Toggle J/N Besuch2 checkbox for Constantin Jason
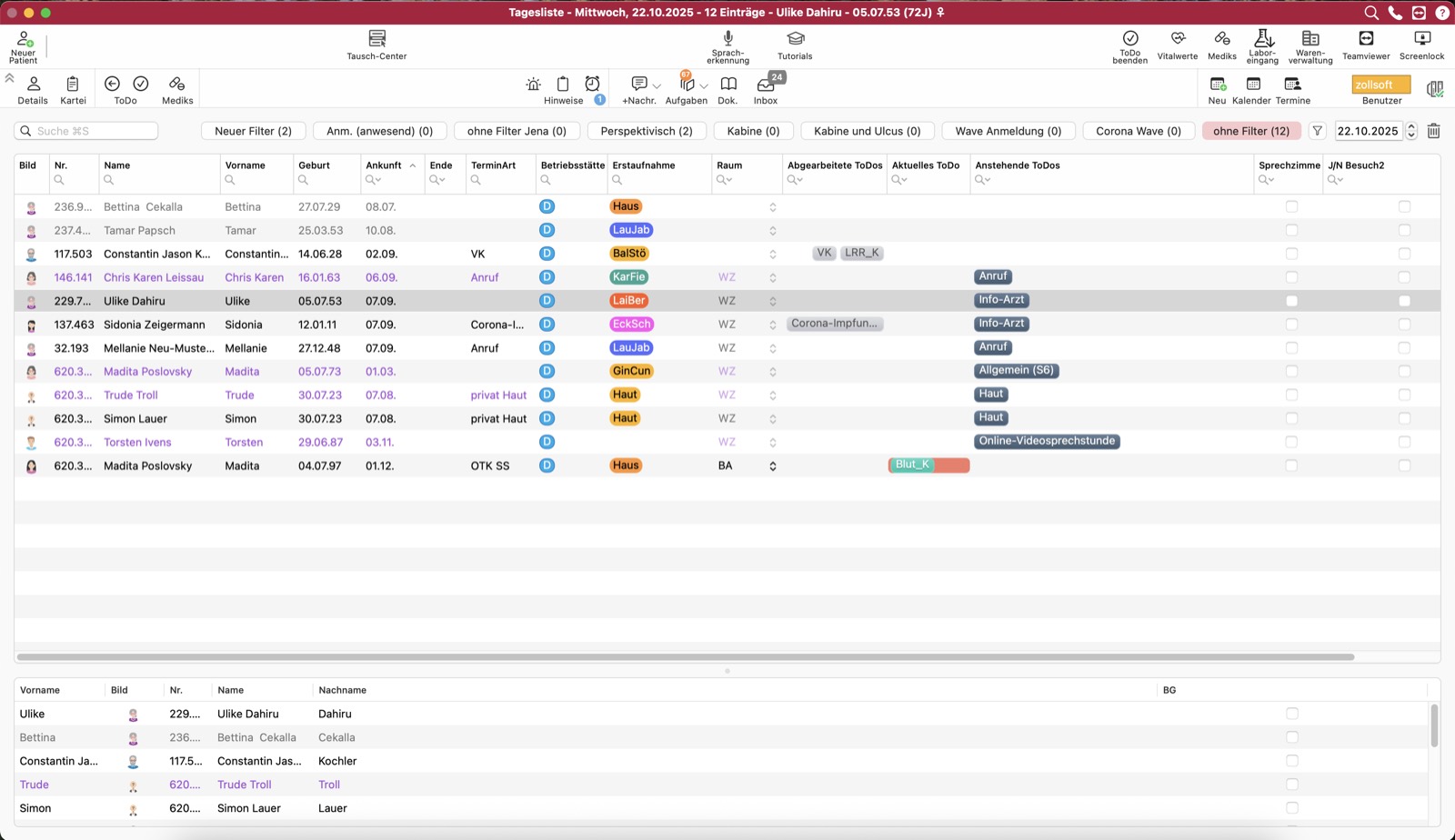Screen dimensions: 1455x840 1404,254
